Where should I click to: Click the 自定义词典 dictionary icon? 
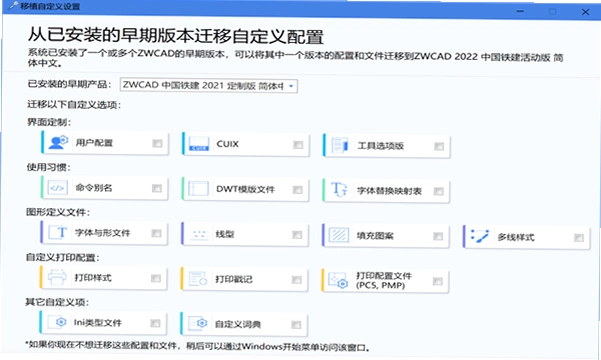point(197,324)
